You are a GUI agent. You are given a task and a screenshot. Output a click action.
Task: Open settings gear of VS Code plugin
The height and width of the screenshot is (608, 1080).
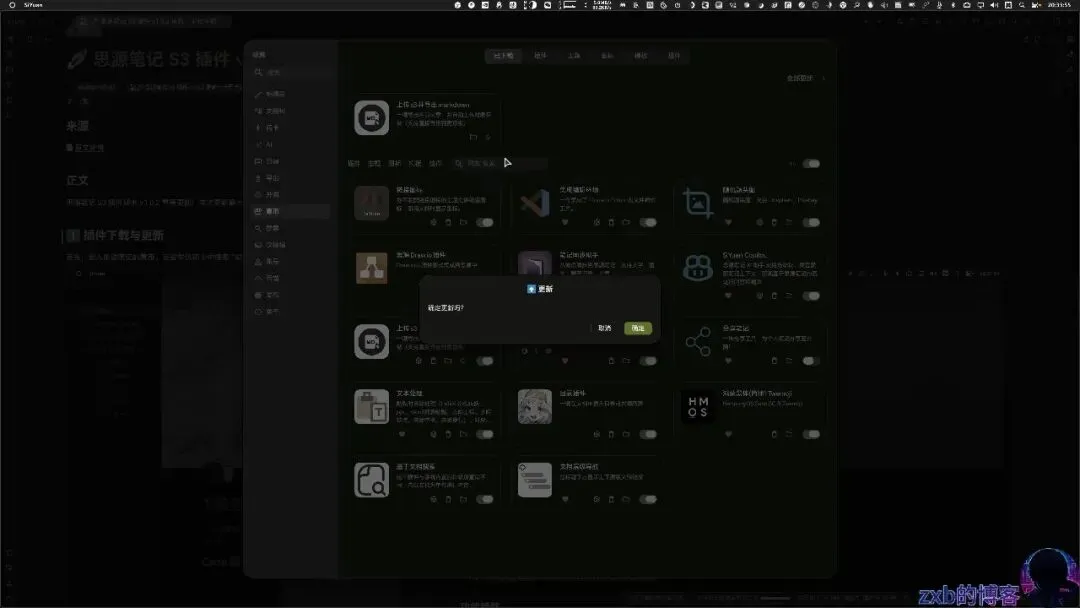pyautogui.click(x=596, y=222)
